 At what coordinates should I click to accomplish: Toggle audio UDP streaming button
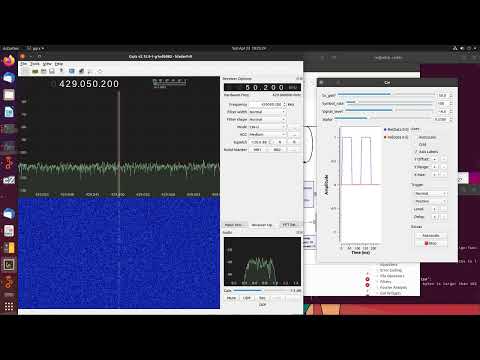(247, 298)
